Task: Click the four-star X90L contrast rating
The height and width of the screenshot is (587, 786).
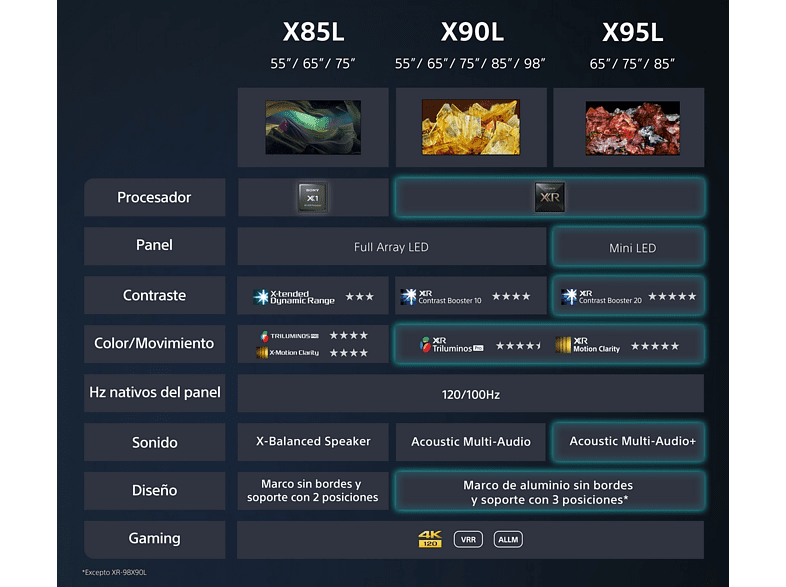Action: coord(511,296)
